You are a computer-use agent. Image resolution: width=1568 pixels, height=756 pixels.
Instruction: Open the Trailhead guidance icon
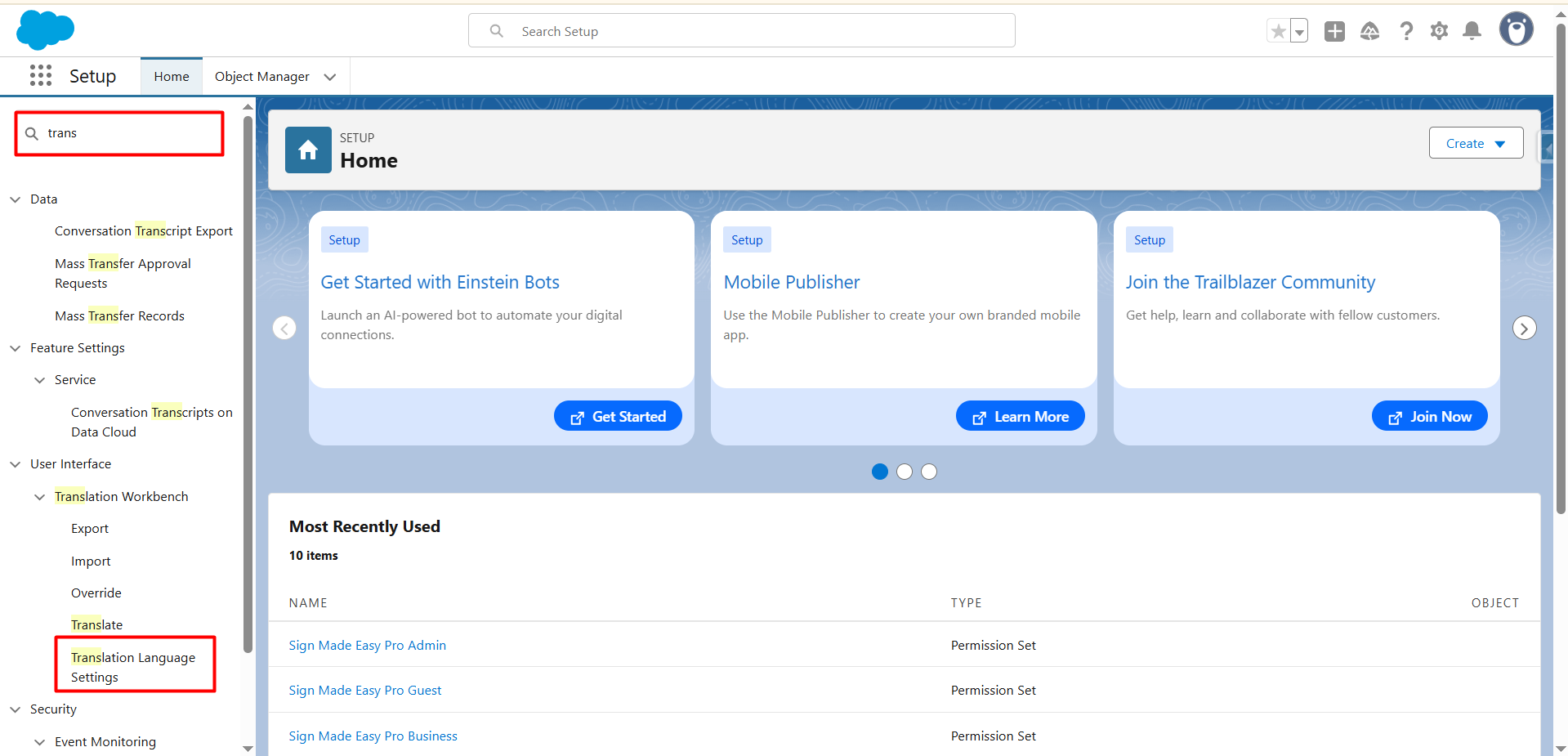pos(1370,31)
